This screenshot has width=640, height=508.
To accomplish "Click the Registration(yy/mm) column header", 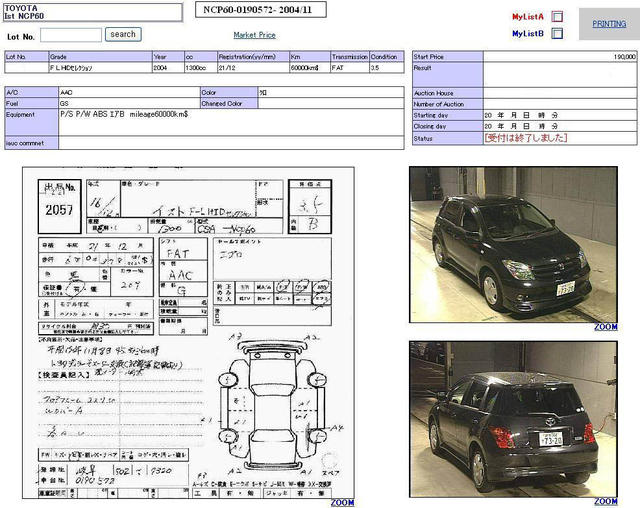I will pos(253,56).
